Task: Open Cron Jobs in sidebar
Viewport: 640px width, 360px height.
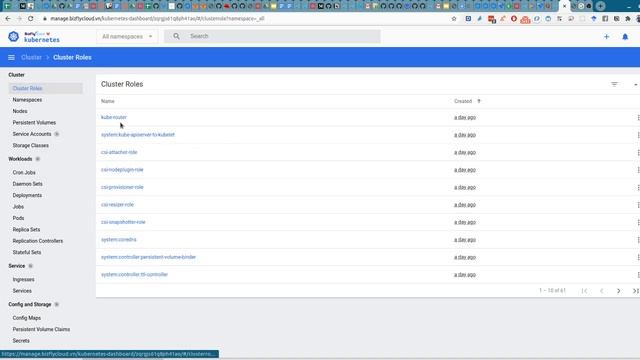Action: (24, 172)
